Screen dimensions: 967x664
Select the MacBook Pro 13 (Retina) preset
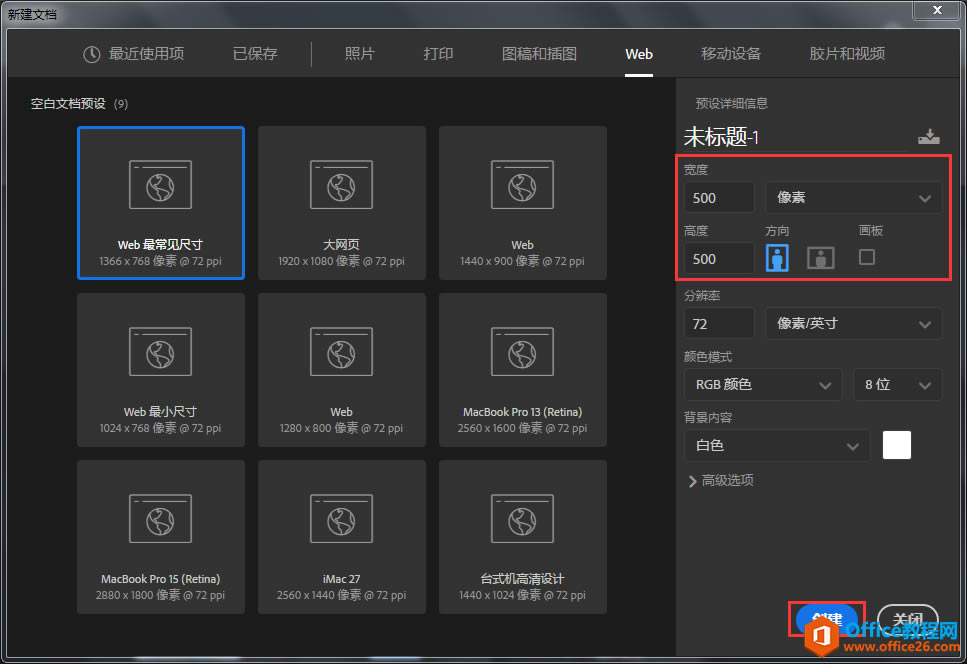click(x=522, y=370)
